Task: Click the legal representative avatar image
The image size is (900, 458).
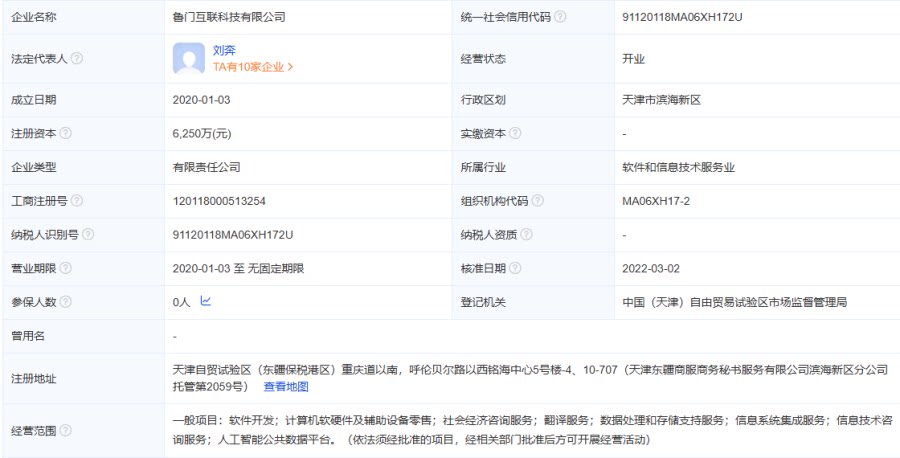Action: click(x=189, y=59)
